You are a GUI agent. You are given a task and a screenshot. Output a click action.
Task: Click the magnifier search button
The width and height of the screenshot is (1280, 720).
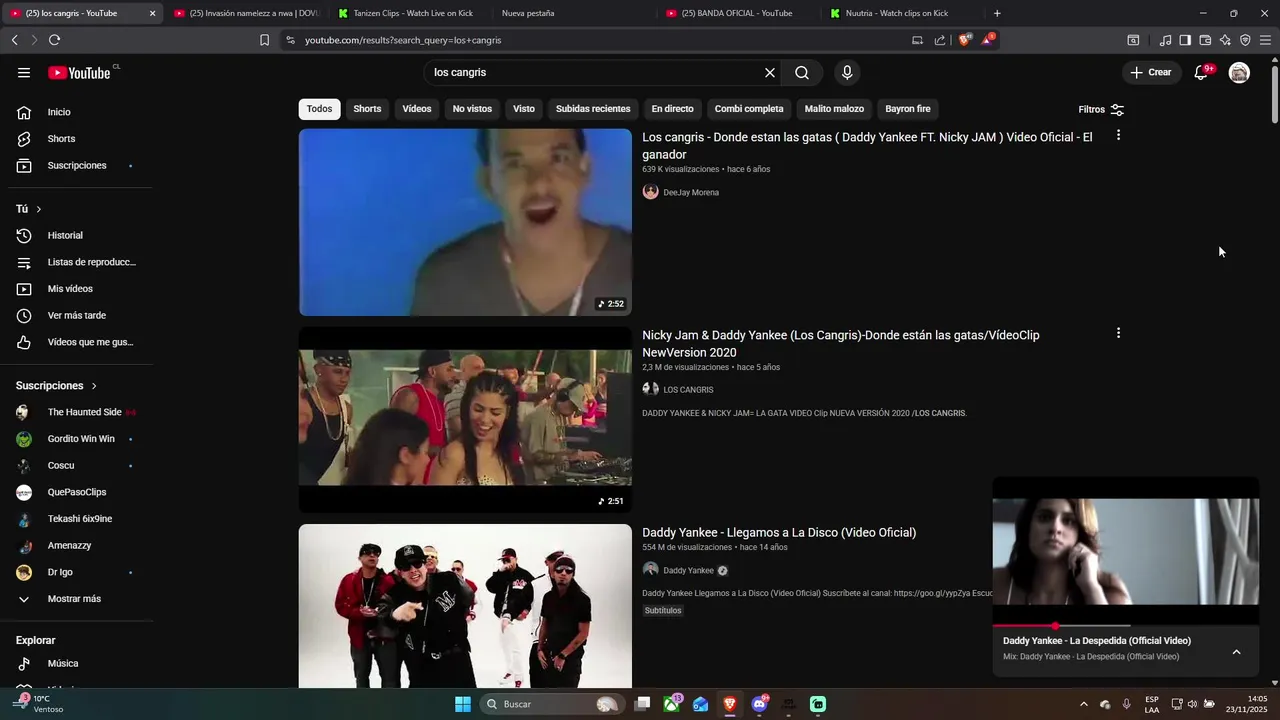coord(802,73)
